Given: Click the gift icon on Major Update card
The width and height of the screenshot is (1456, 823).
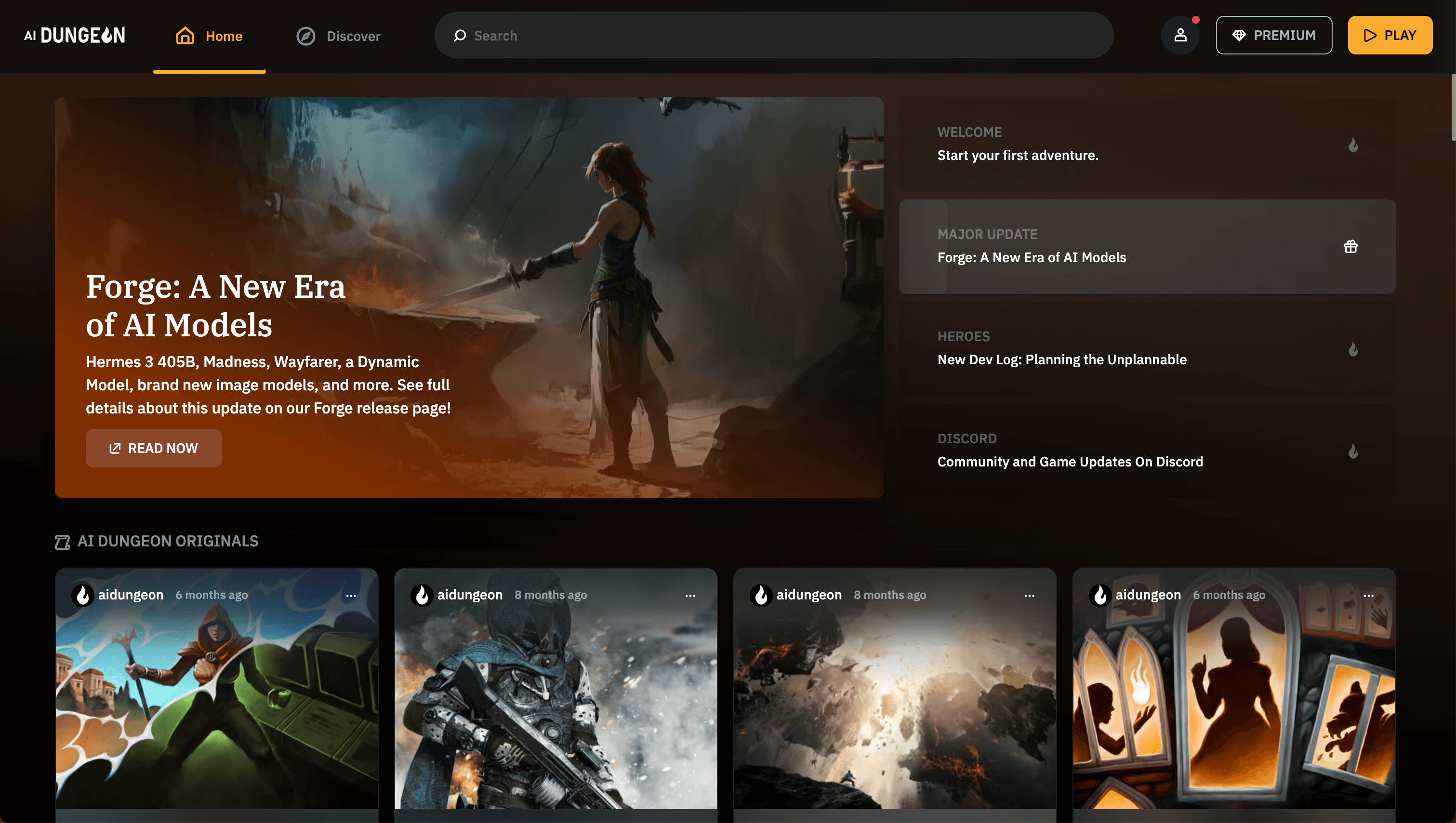Looking at the screenshot, I should tap(1350, 246).
